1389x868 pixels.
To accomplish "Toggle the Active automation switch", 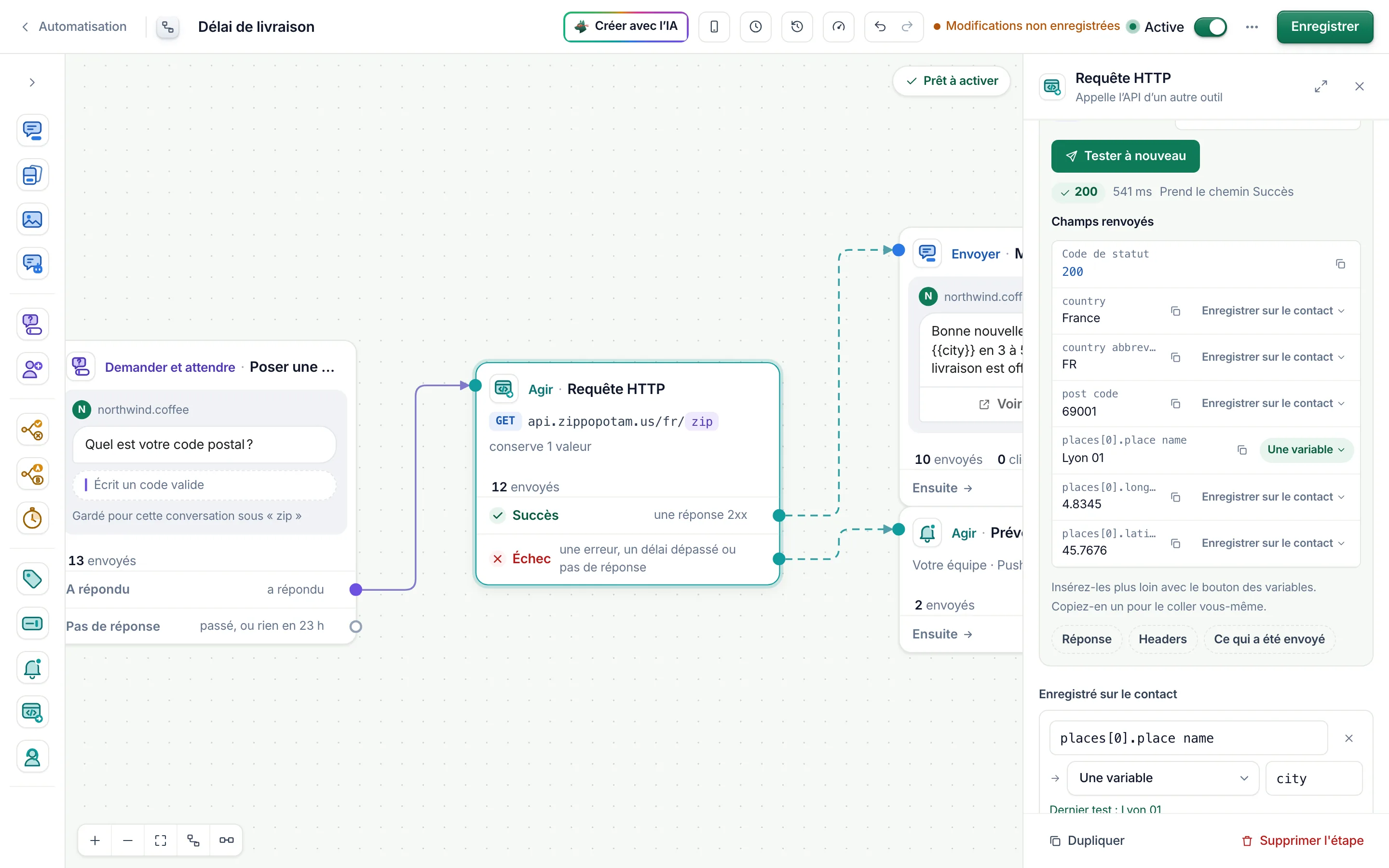I will click(x=1210, y=27).
